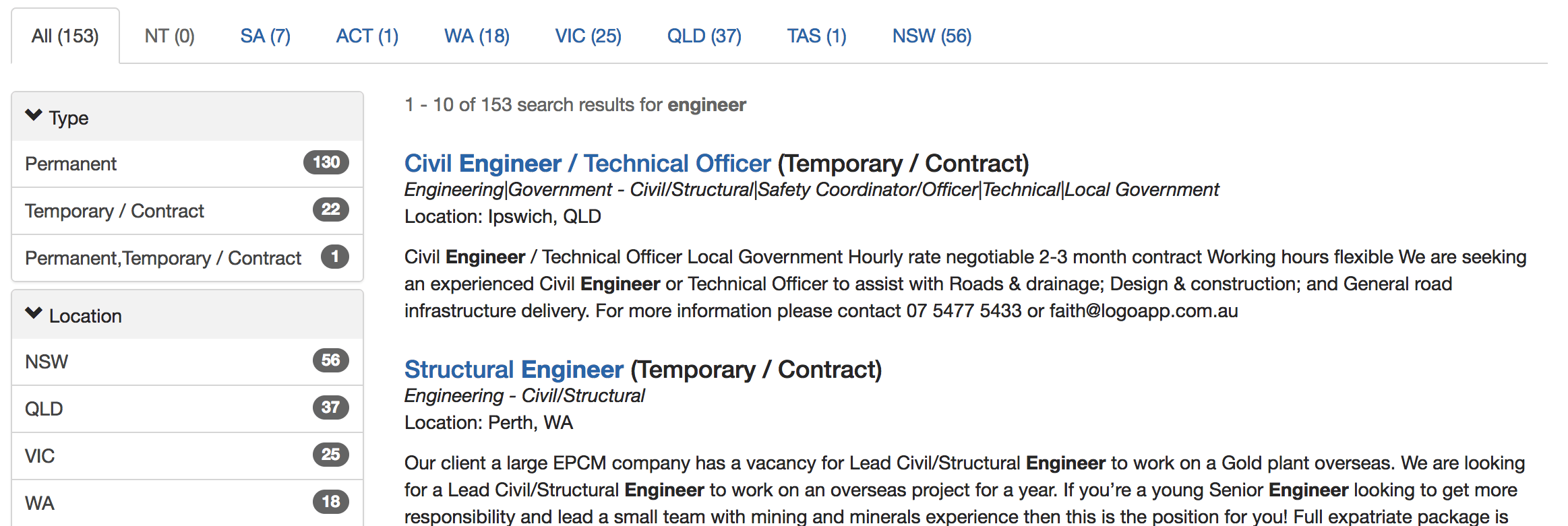
Task: Select the ACT (1) tab
Action: point(367,36)
